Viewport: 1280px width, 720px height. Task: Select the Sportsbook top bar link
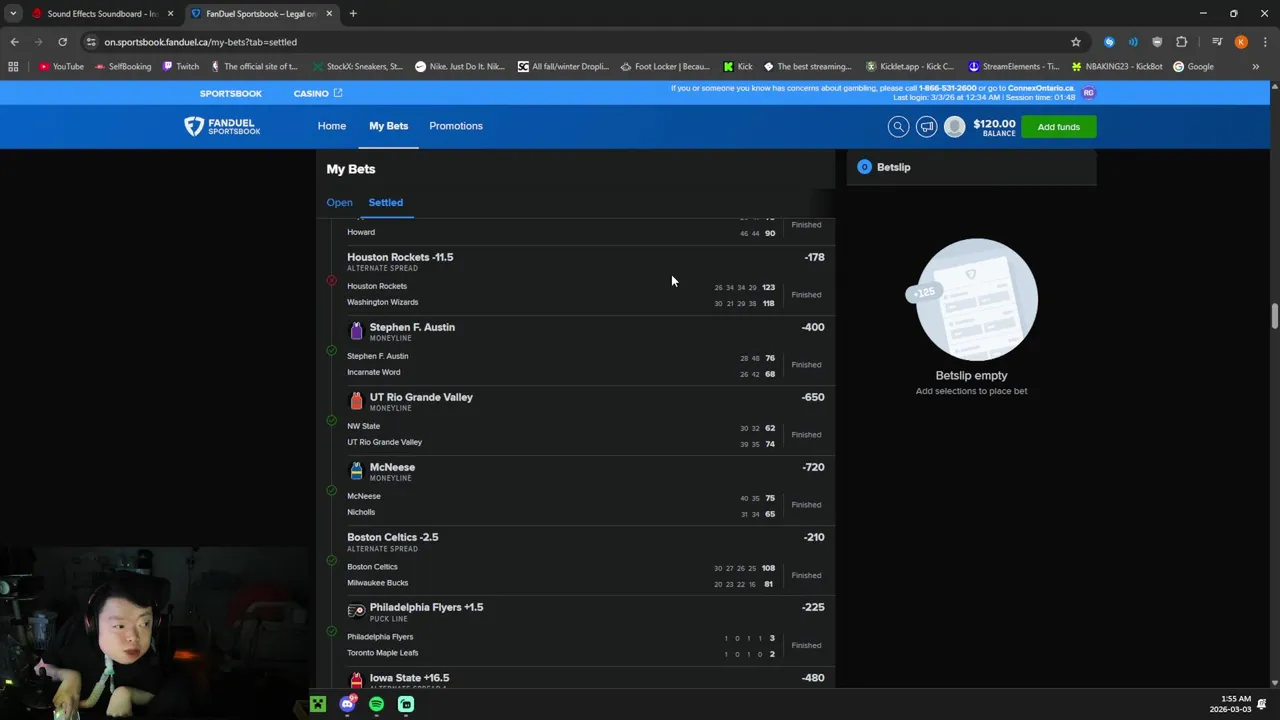pos(230,93)
